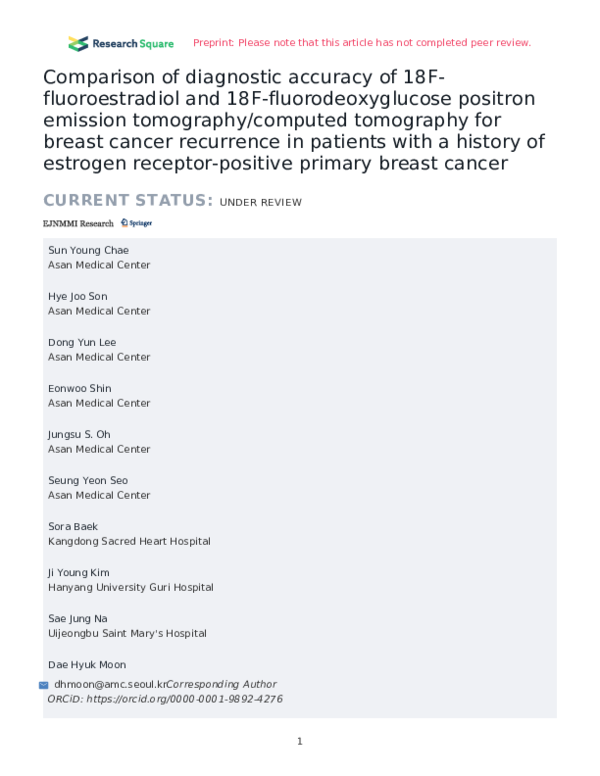Screen dimensions: 600x776
Task: Select author name Hye Joo Son
Action: (x=78, y=297)
